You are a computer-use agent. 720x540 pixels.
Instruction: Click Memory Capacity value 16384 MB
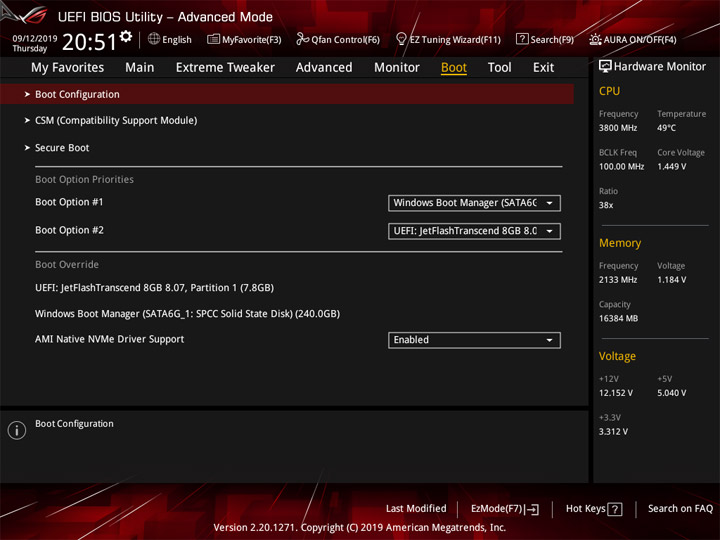pos(618,318)
